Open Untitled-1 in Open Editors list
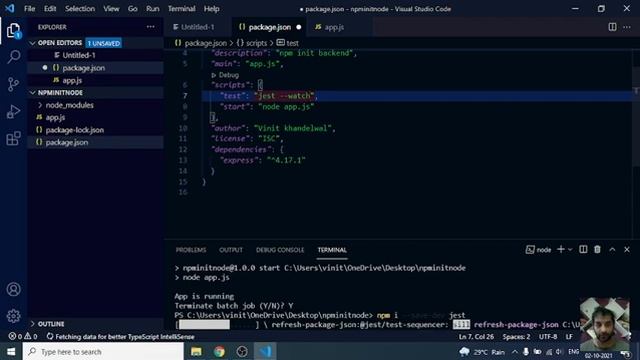Image resolution: width=640 pixels, height=360 pixels. (78, 55)
